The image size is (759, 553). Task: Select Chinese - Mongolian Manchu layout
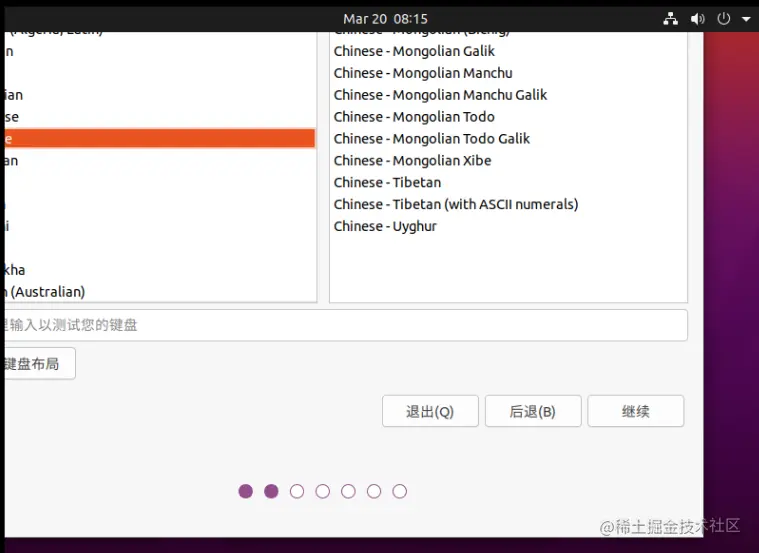point(423,73)
